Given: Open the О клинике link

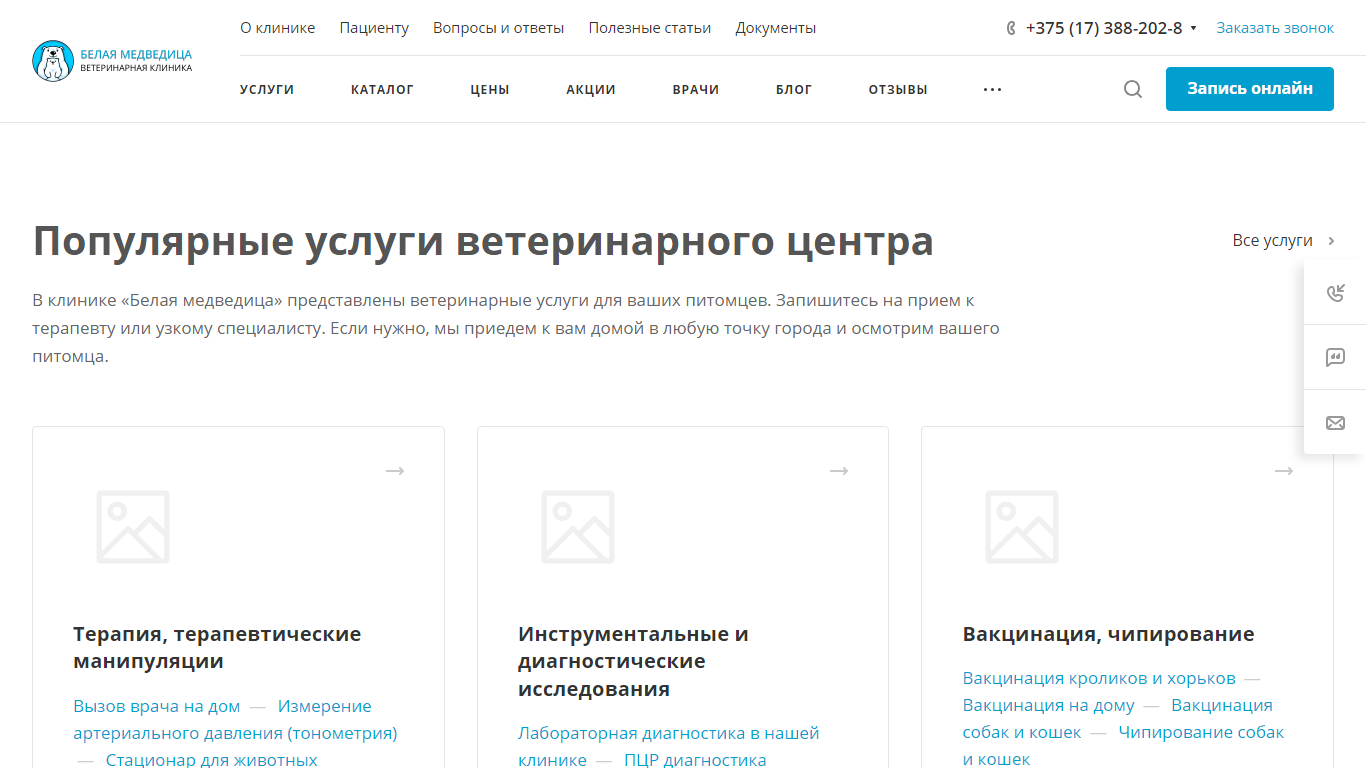Looking at the screenshot, I should point(278,28).
